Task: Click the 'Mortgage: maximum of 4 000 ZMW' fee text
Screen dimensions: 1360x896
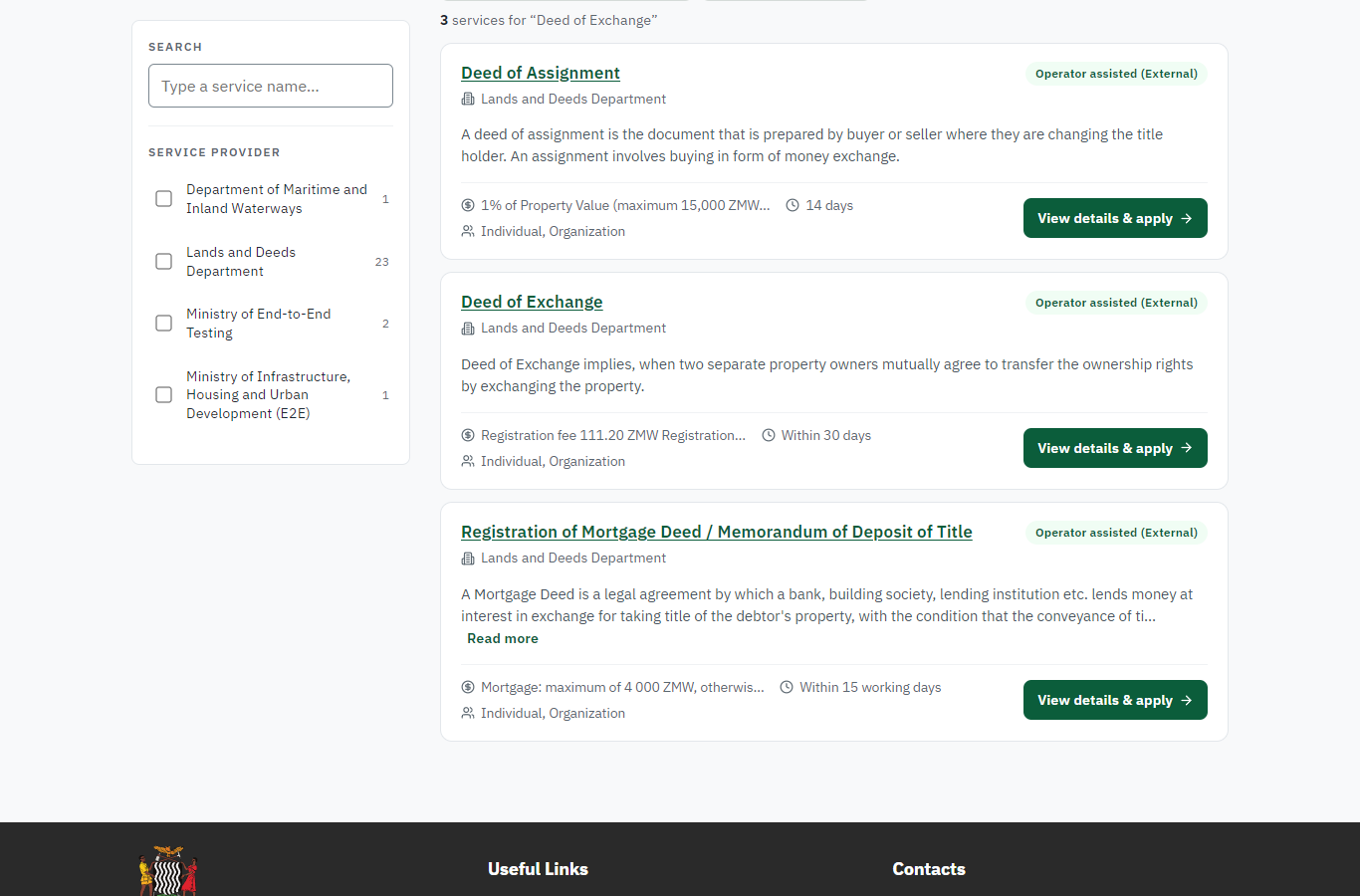Action: (x=622, y=688)
